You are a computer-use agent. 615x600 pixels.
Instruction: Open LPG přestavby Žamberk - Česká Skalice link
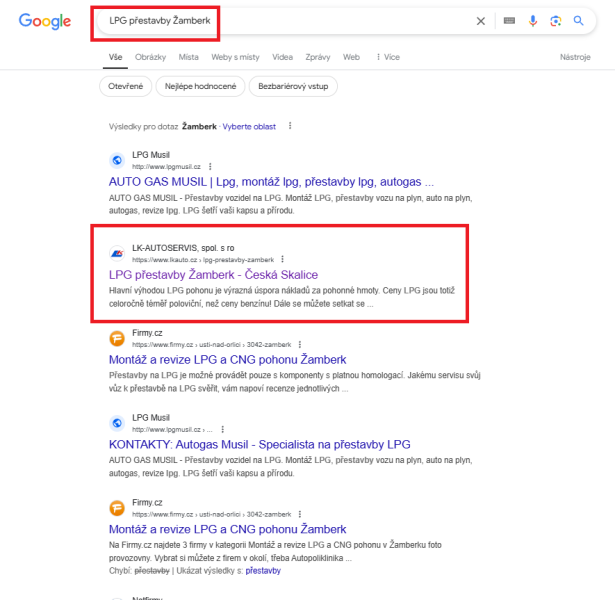(213, 275)
